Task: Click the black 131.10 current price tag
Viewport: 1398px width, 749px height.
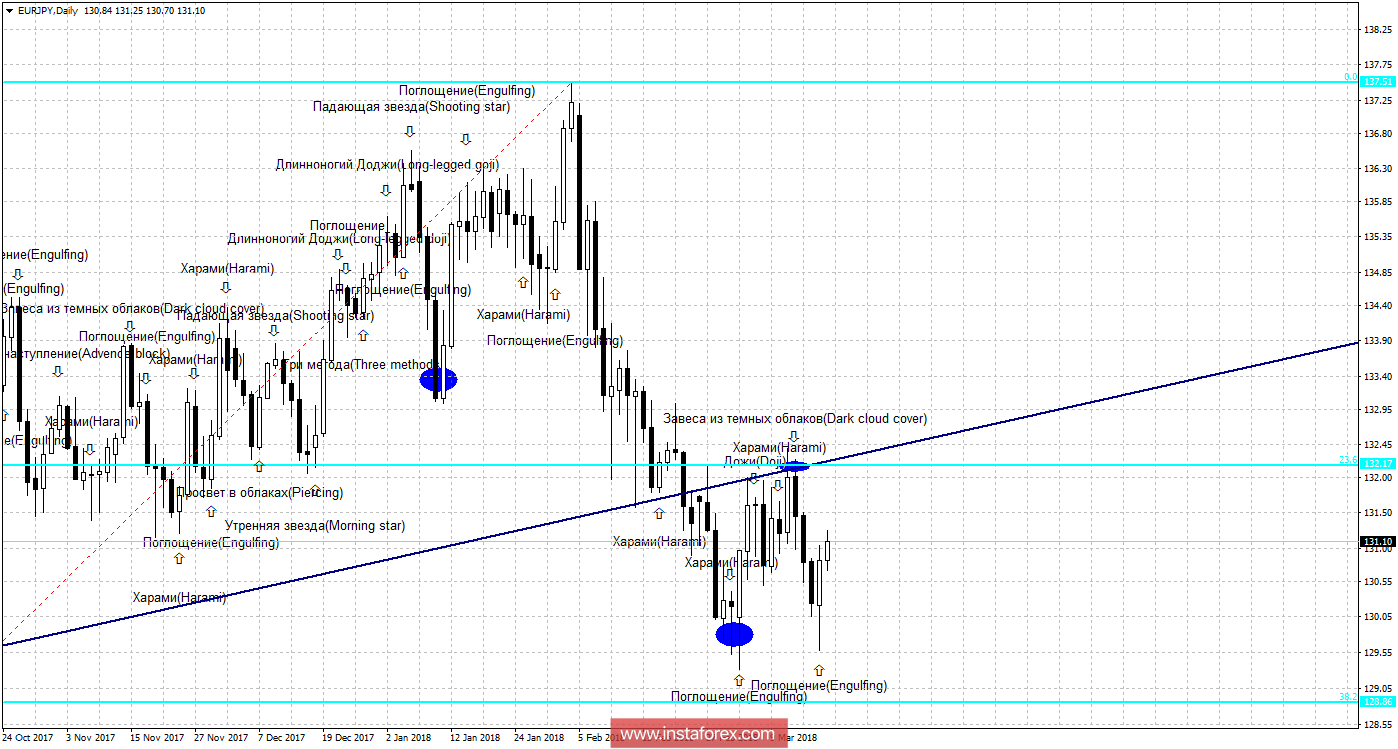Action: click(x=1379, y=542)
